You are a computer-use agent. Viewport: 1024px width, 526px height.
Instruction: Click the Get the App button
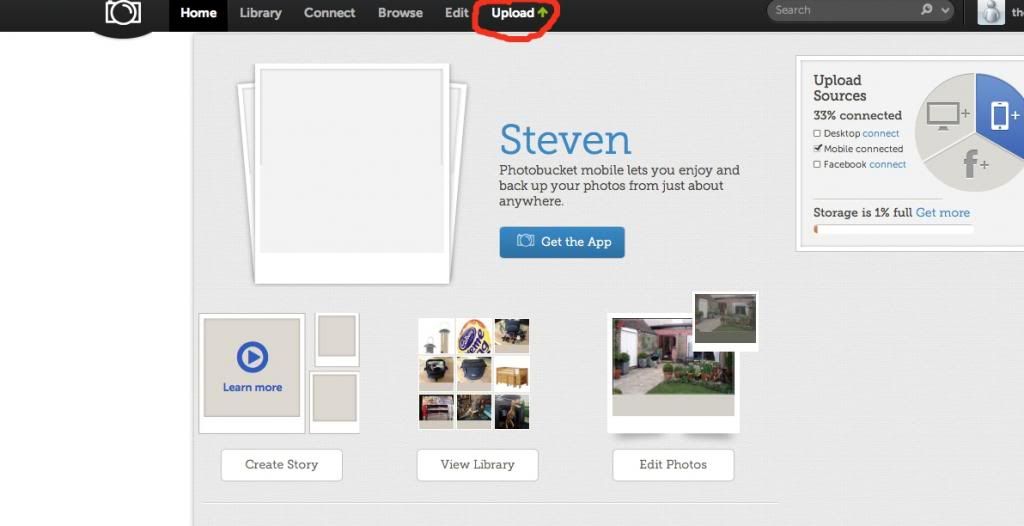click(x=562, y=242)
